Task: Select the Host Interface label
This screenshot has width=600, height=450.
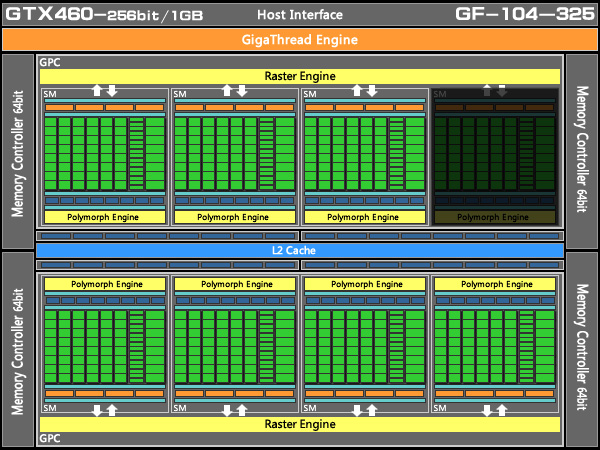Action: 300,15
